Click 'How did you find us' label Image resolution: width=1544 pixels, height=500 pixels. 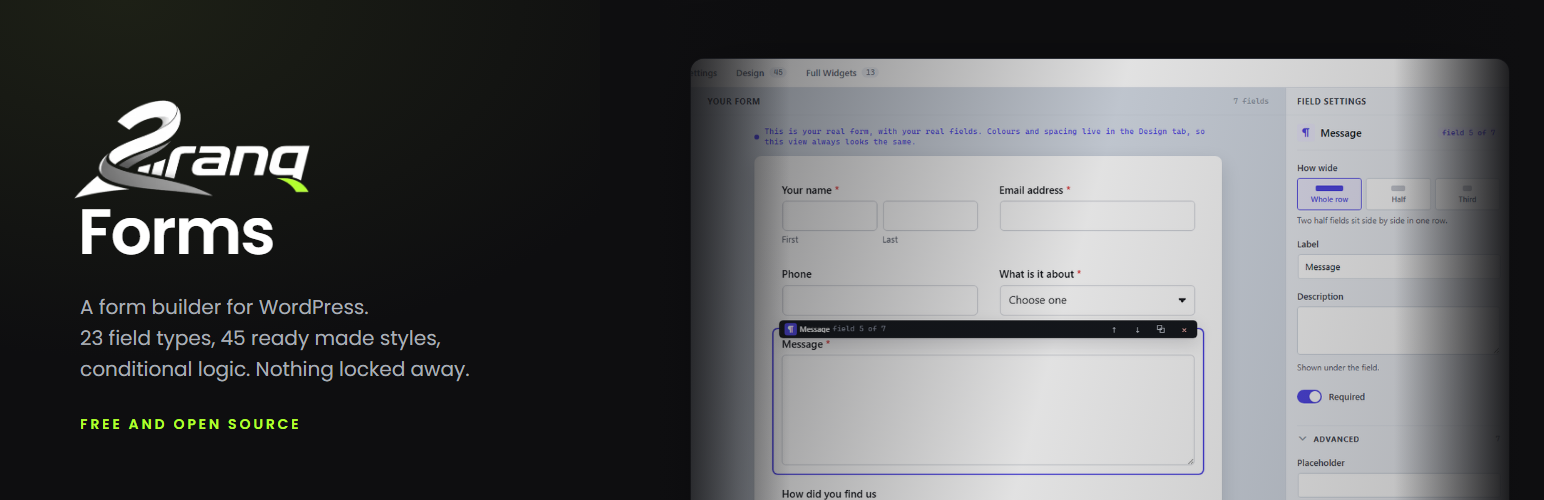point(829,493)
